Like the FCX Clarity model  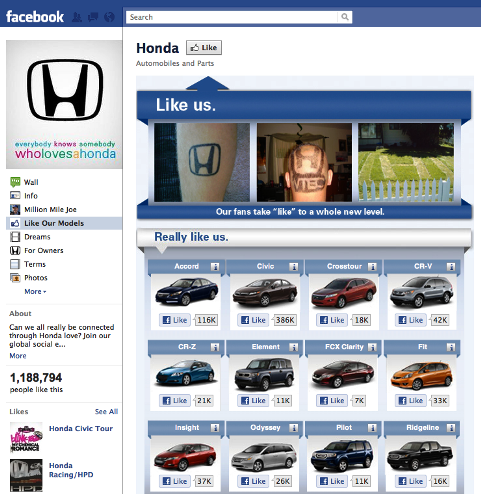[332, 401]
